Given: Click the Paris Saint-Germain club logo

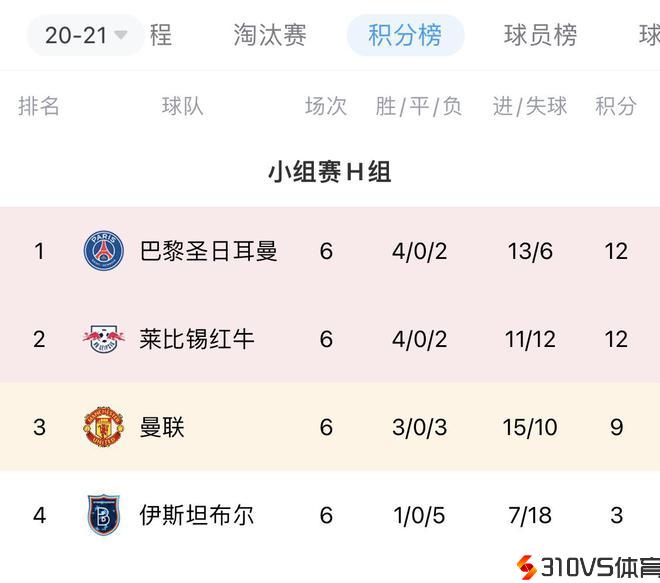Looking at the screenshot, I should coord(103,251).
